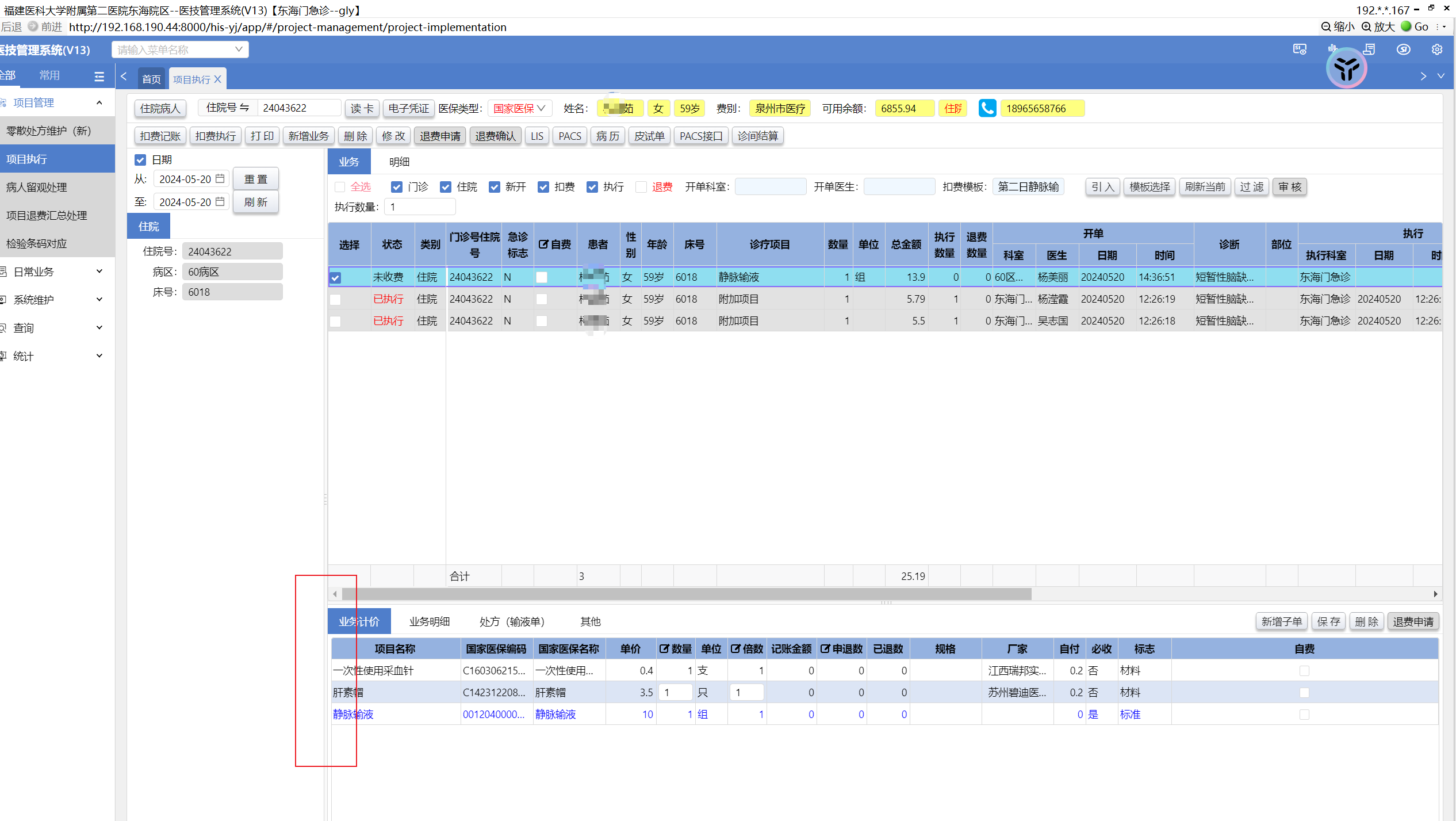Screen dimensions: 1456x821
Task: Open the 处方（输液单）tab
Action: [x=512, y=621]
